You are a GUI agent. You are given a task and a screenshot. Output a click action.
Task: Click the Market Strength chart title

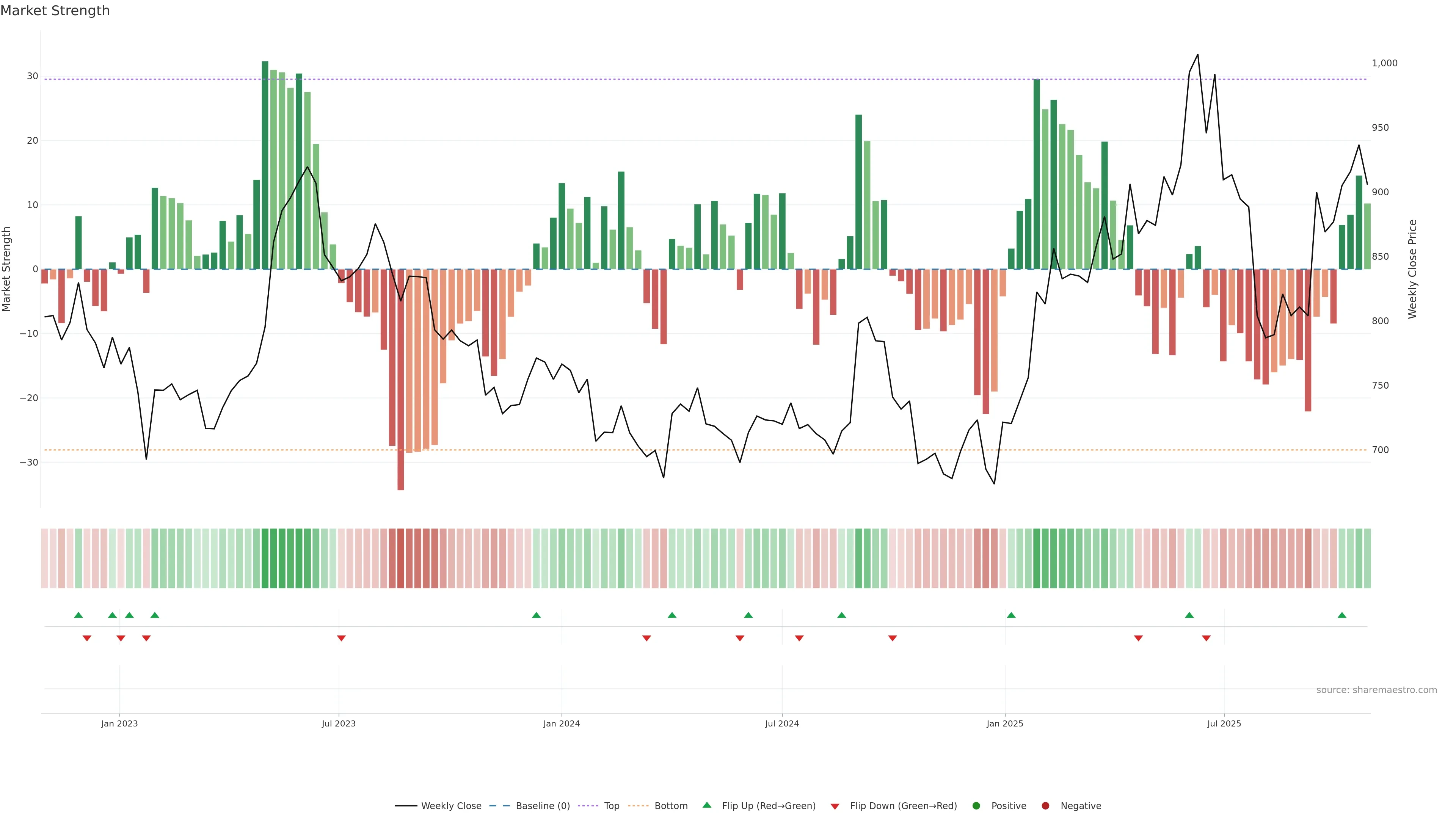(55, 11)
